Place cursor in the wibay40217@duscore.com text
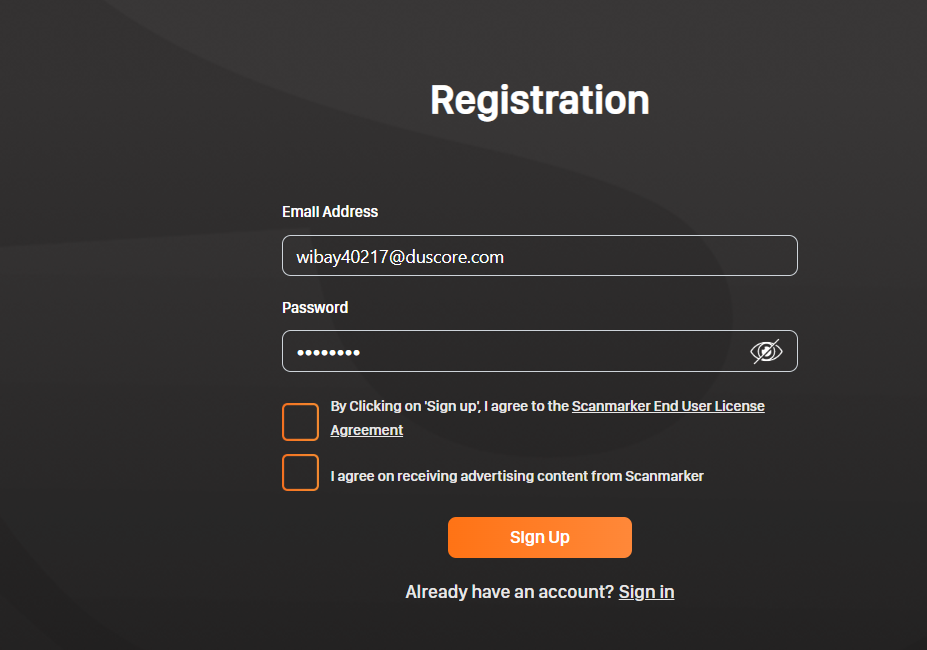 [400, 257]
